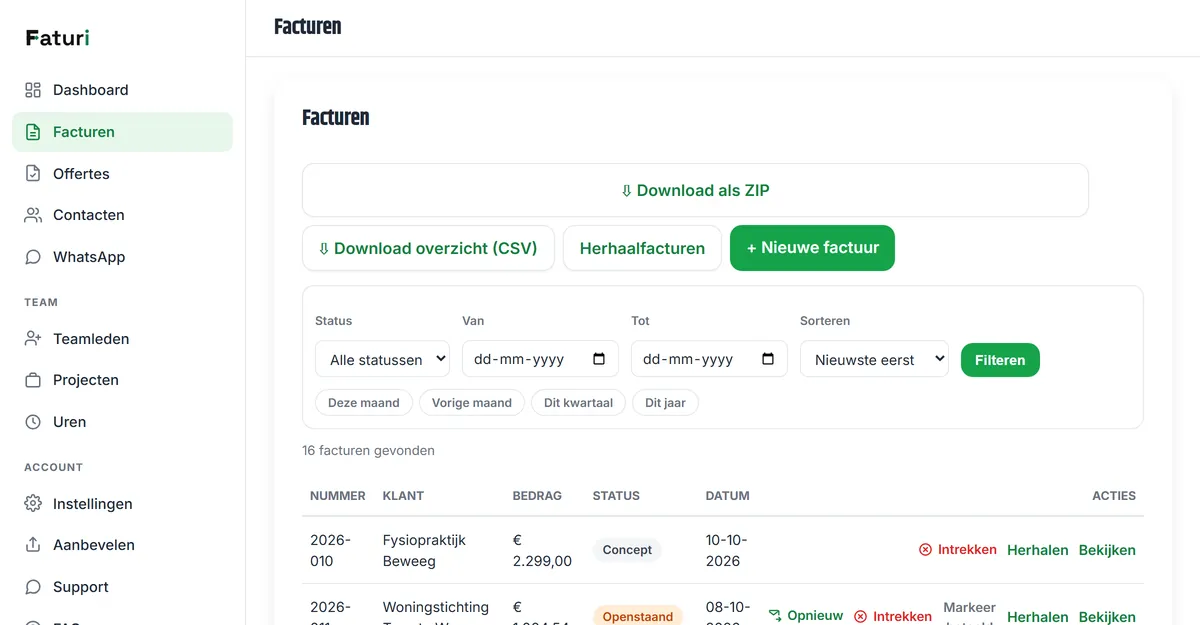Open the Nieuwste eerst sort dropdown
The image size is (1200, 625).
(874, 359)
